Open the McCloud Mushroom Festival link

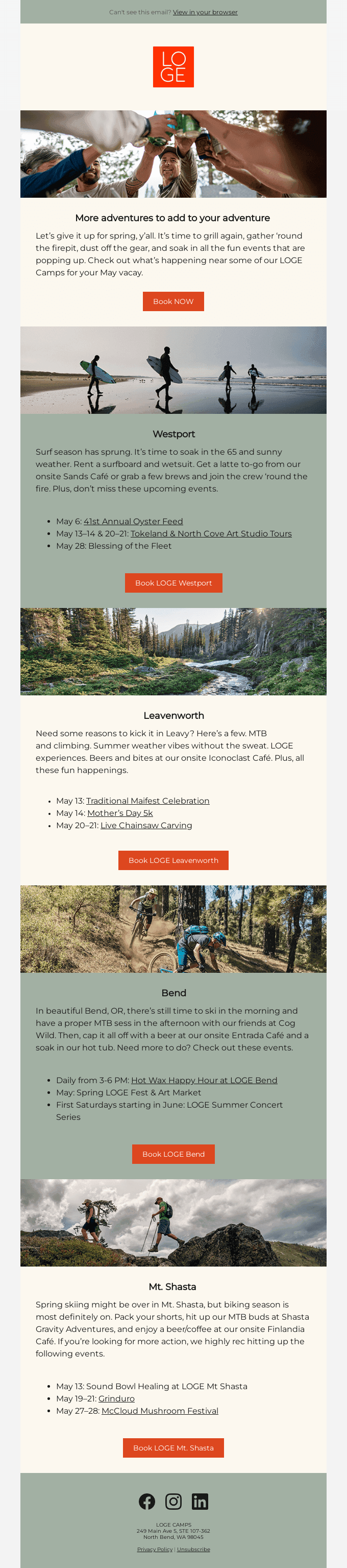(160, 1410)
